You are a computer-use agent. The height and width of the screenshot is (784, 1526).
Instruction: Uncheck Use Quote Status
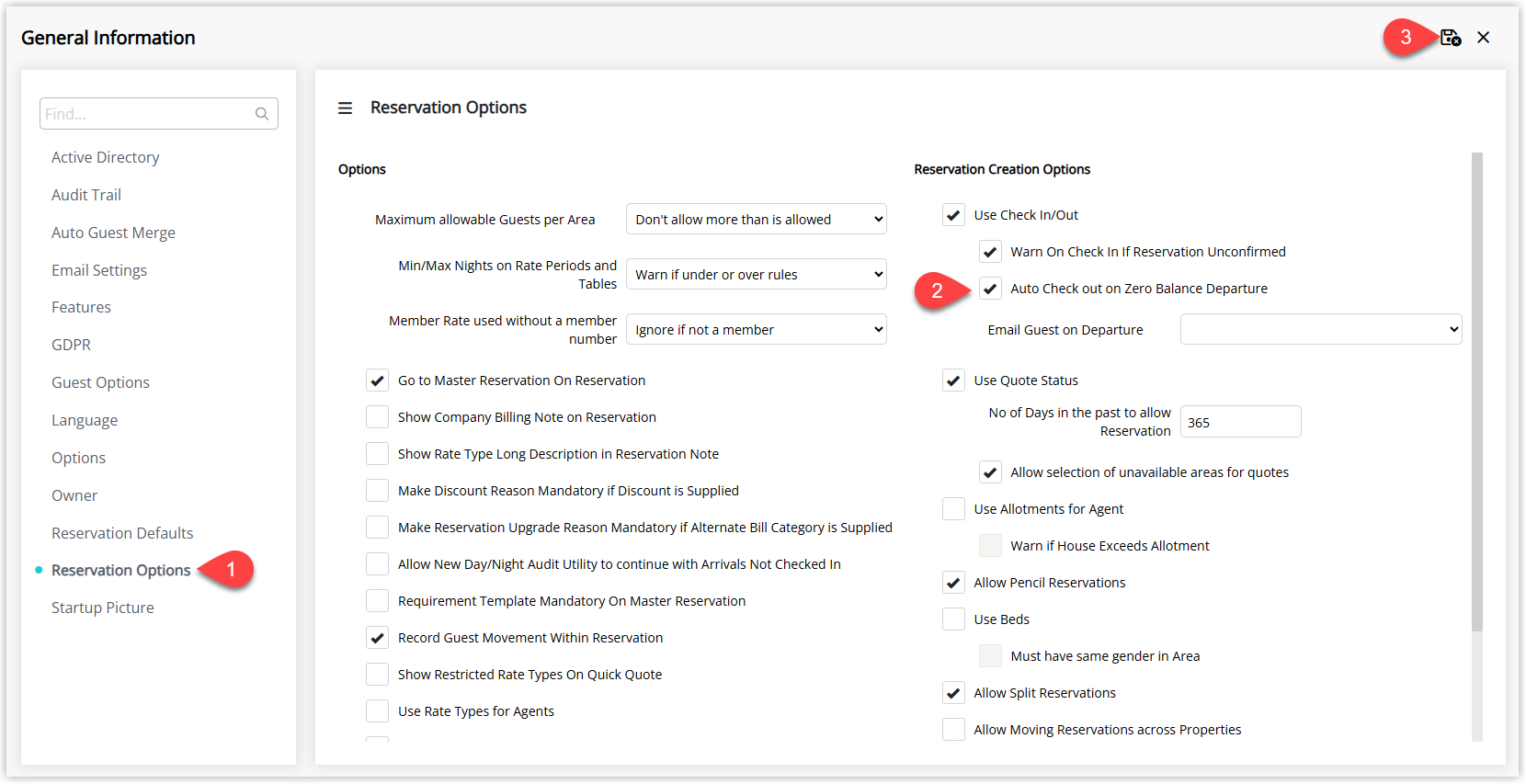coord(953,381)
